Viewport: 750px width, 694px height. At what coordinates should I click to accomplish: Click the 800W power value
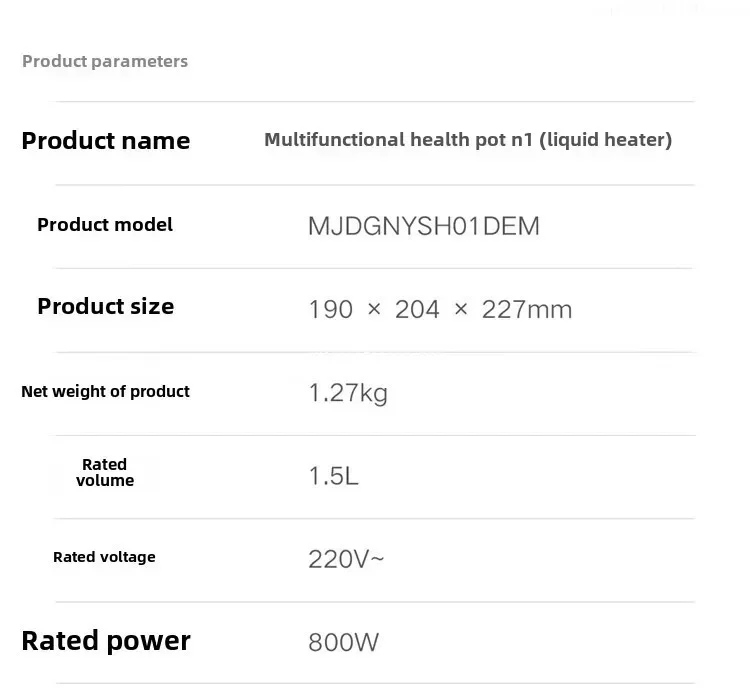(x=343, y=642)
